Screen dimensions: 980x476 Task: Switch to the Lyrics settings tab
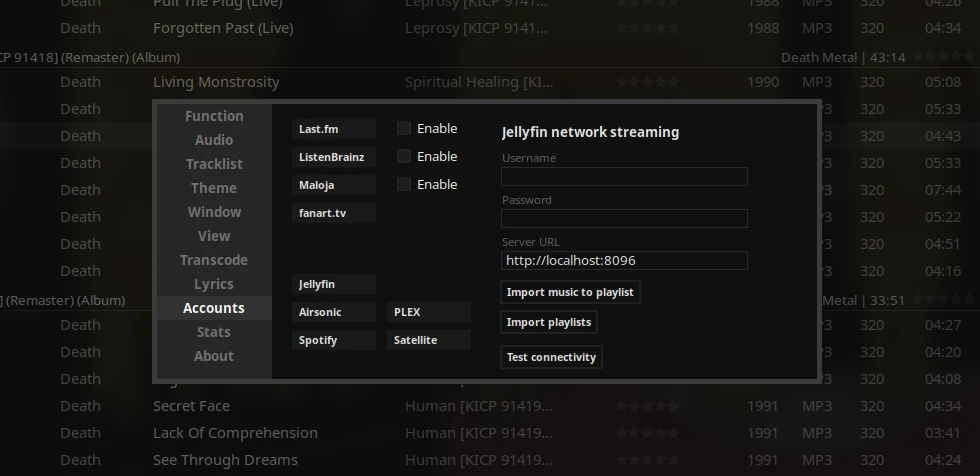point(214,284)
